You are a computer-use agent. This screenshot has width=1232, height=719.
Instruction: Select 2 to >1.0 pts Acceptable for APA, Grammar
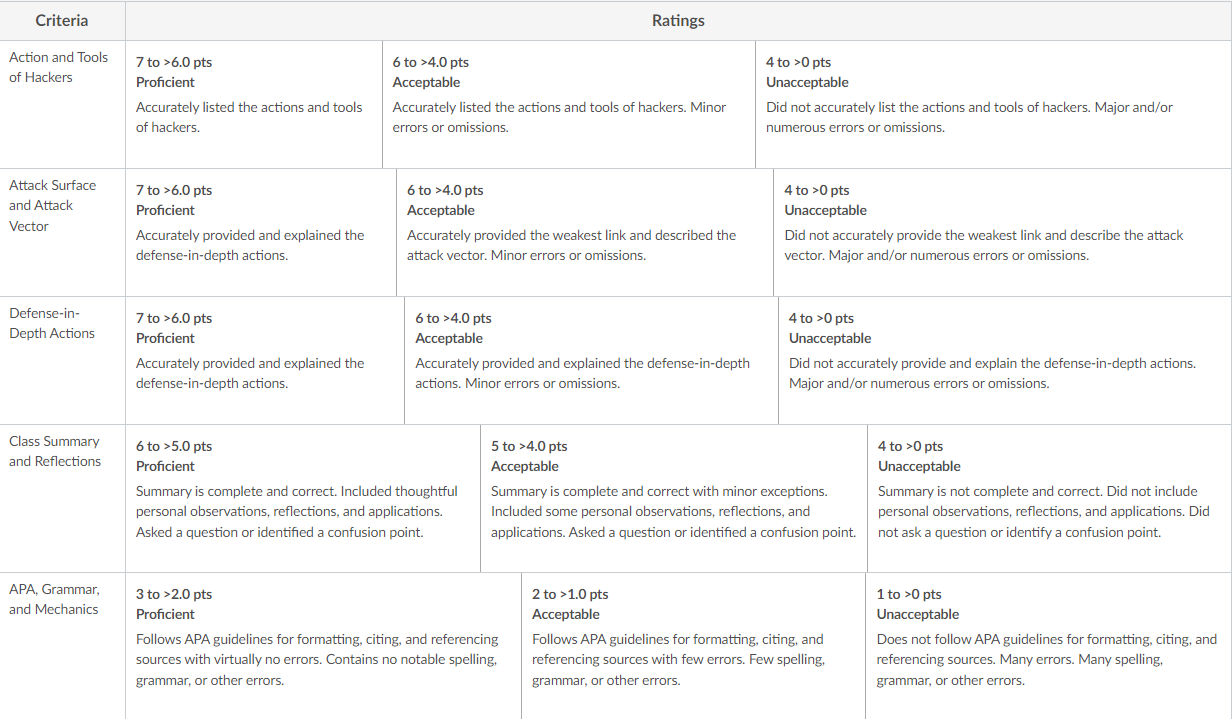pyautogui.click(x=693, y=645)
